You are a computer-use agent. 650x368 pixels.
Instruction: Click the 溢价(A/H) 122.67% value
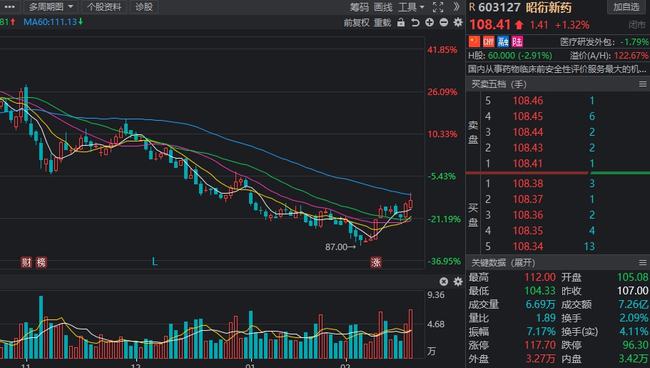[631, 56]
